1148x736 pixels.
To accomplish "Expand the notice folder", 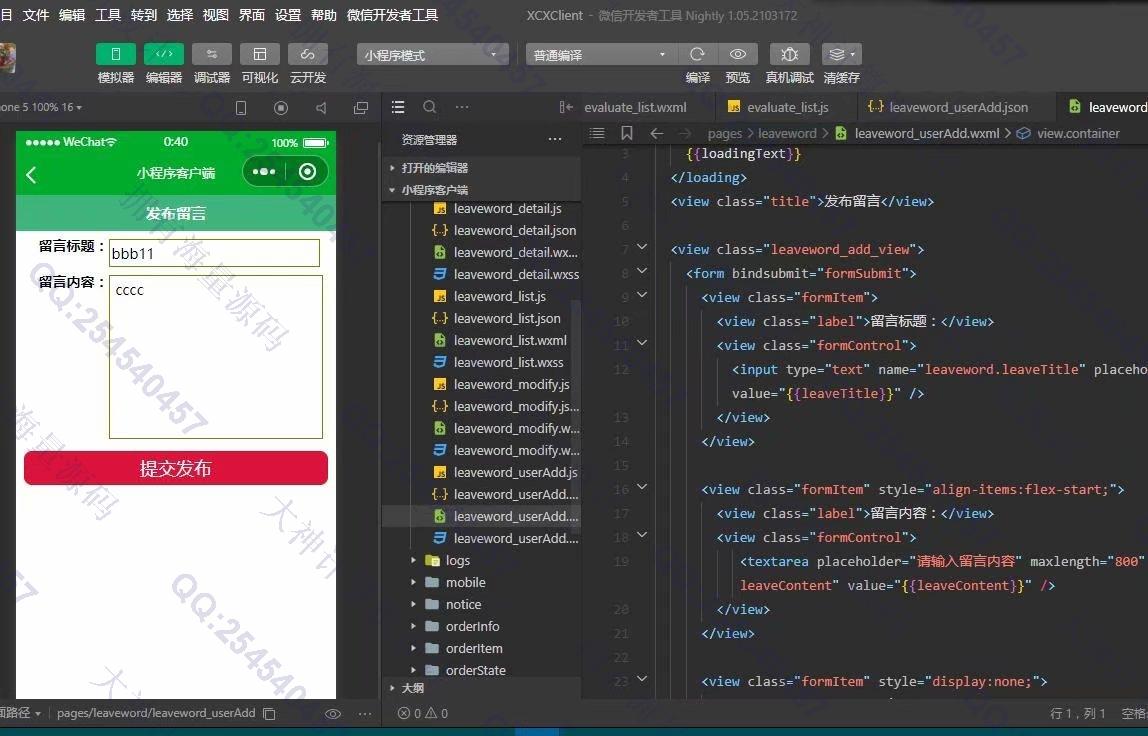I will click(x=463, y=604).
